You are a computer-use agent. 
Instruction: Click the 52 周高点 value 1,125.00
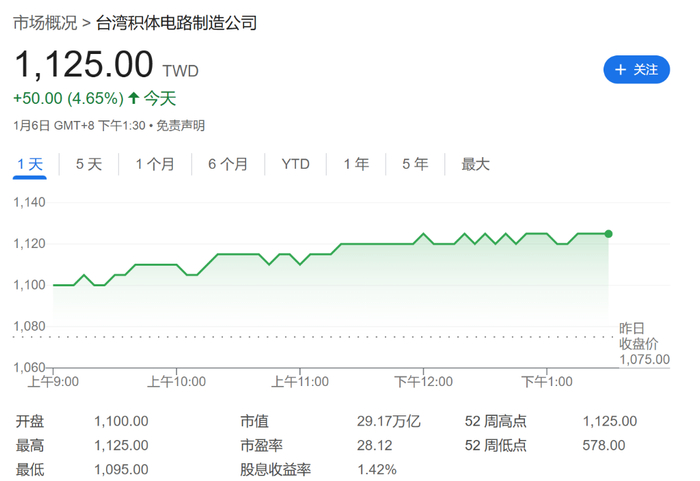[610, 421]
